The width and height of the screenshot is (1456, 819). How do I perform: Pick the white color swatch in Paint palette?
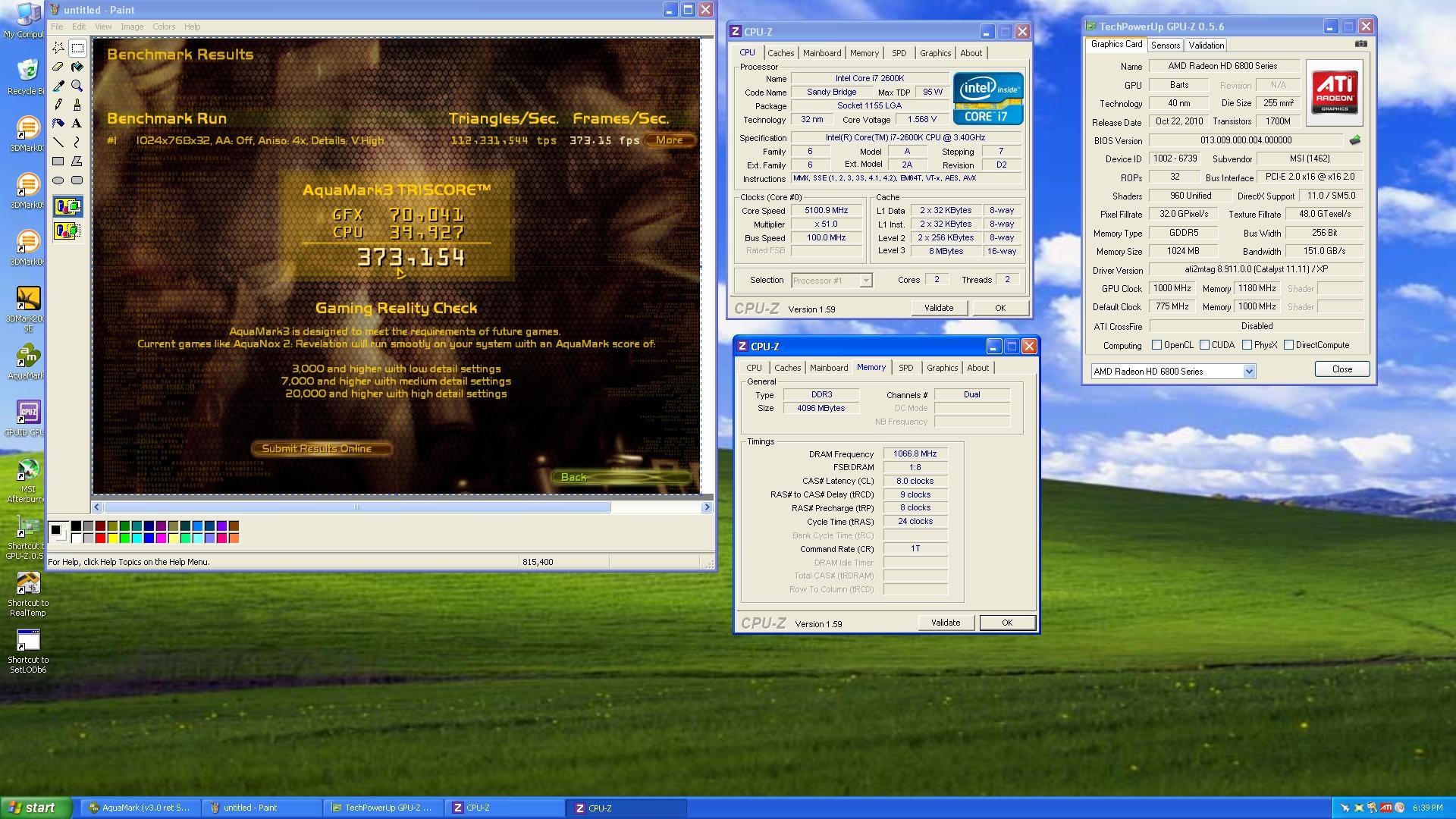76,538
